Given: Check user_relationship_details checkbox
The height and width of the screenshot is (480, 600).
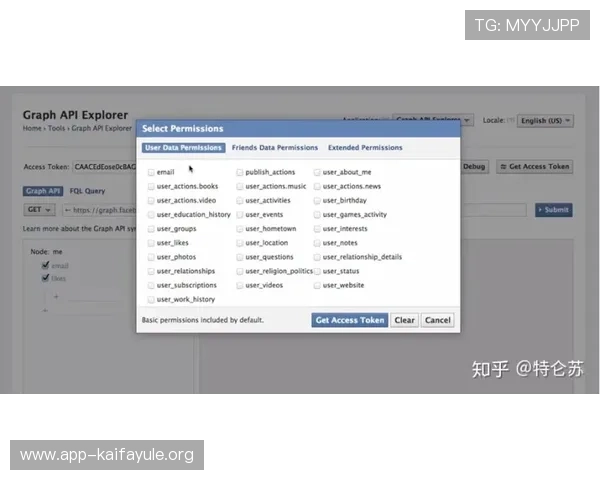Looking at the screenshot, I should 317,257.
